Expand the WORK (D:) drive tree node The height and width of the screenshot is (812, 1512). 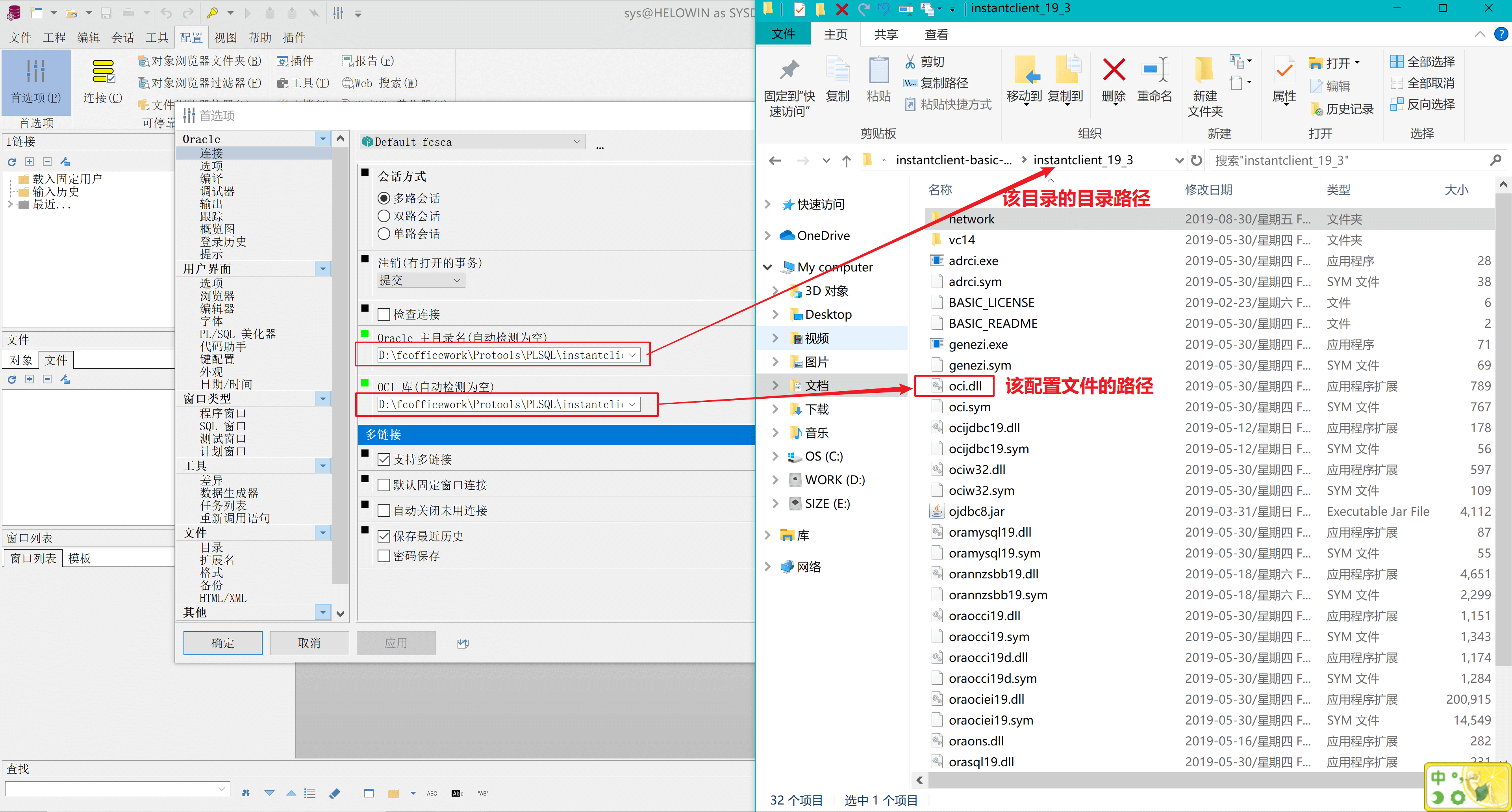pyautogui.click(x=775, y=480)
